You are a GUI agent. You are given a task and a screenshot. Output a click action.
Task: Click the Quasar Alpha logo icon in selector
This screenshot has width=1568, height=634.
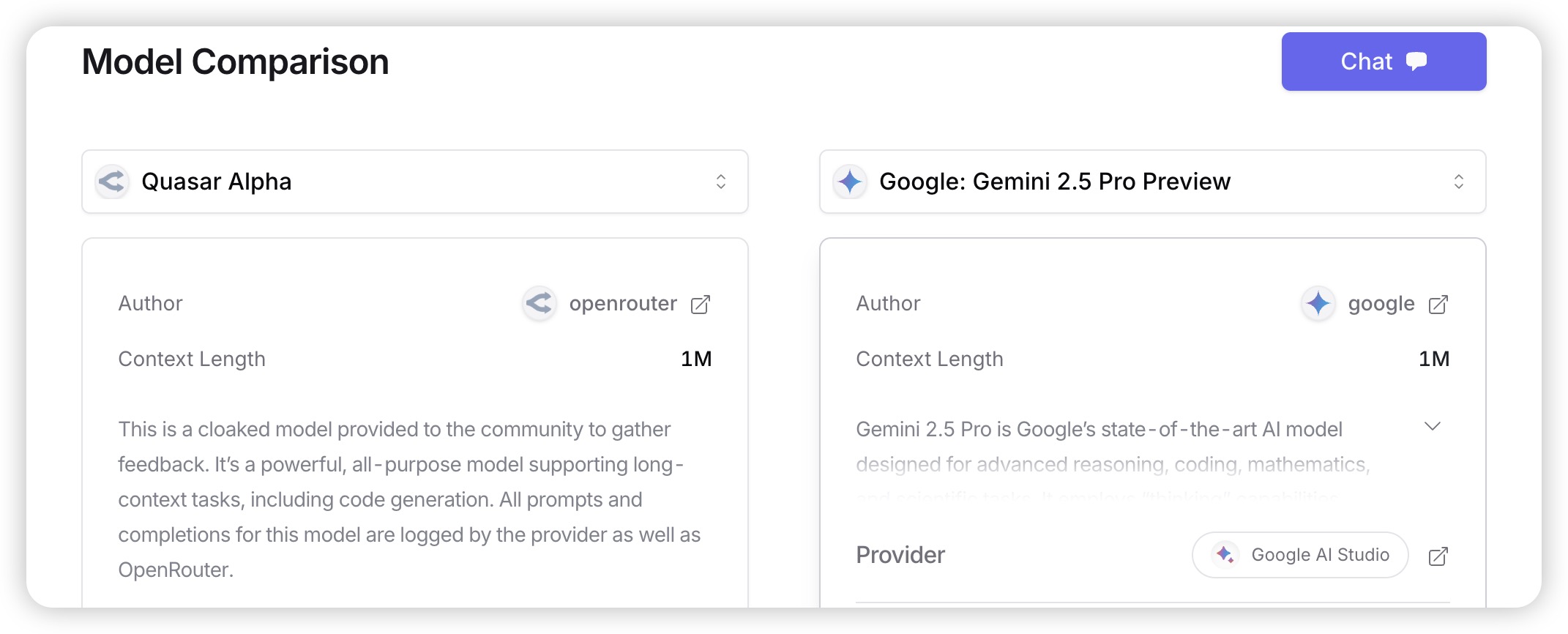[112, 182]
